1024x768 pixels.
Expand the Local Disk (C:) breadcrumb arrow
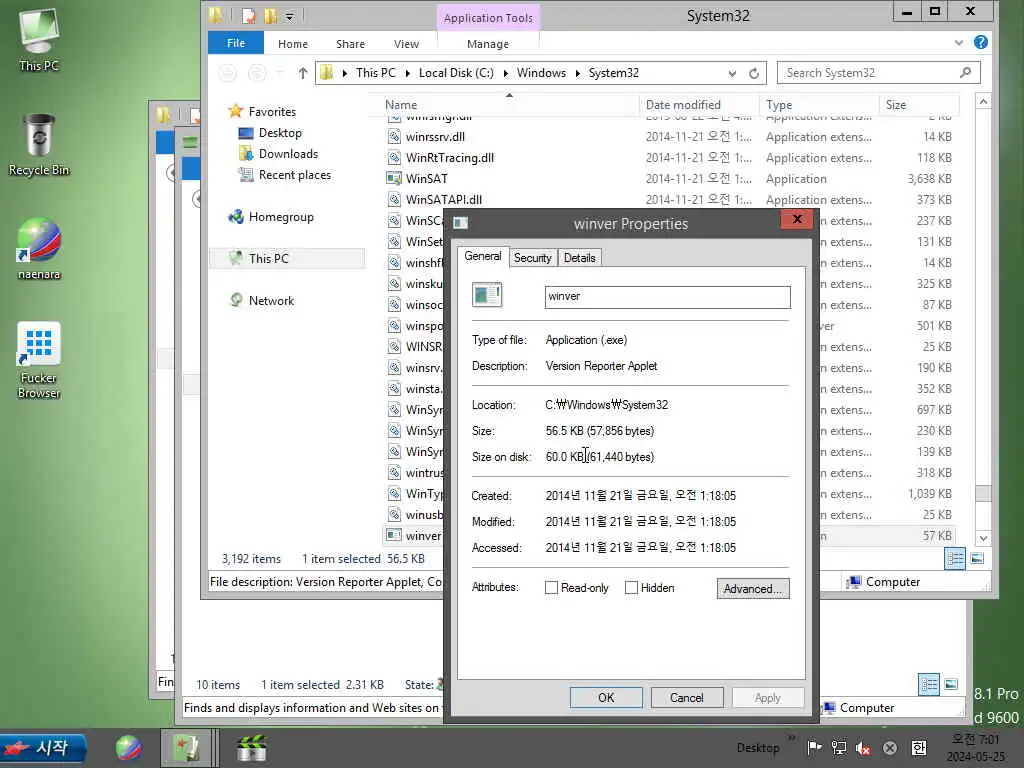coord(505,73)
